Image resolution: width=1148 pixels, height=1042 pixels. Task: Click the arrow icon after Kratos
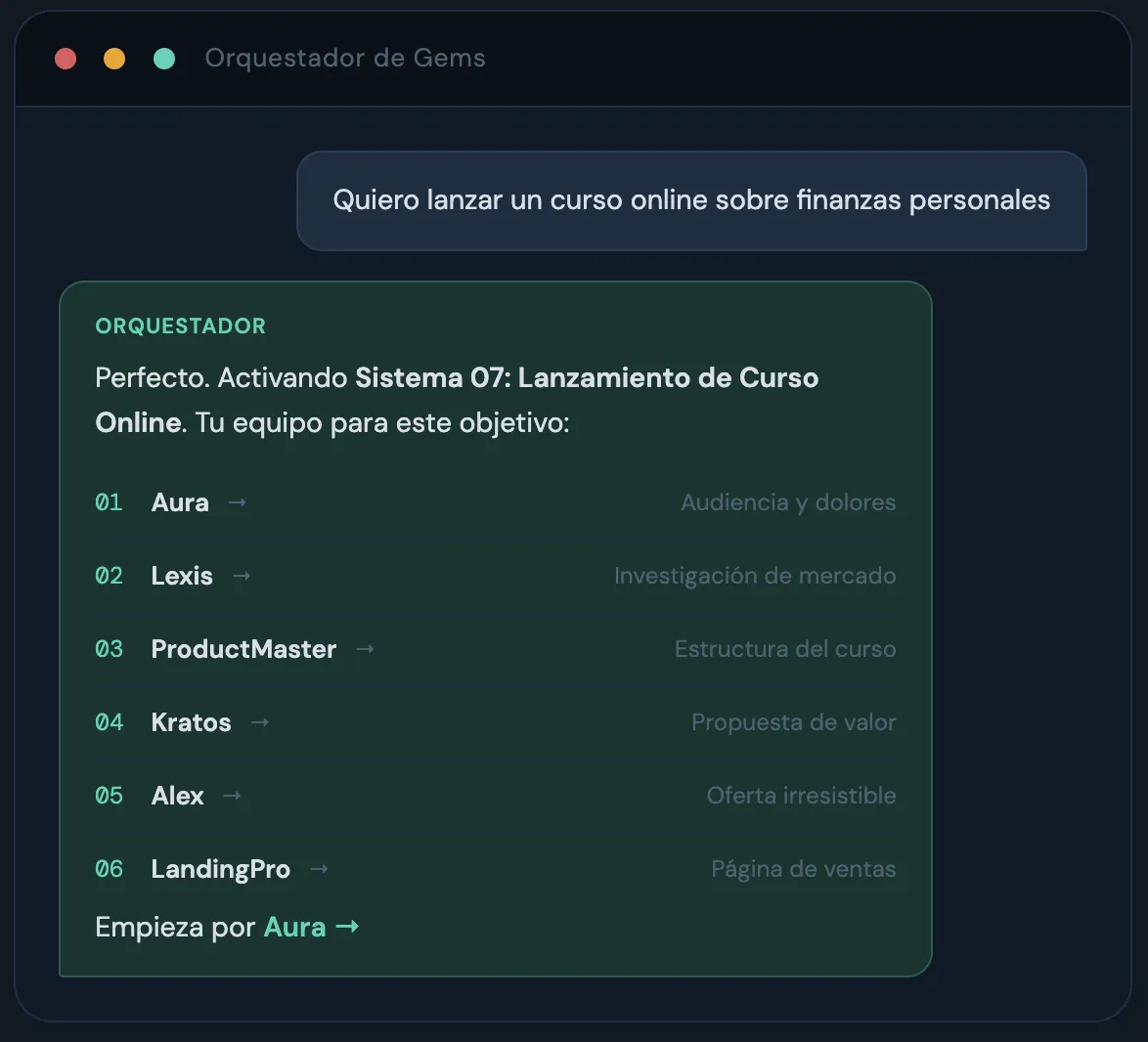point(260,722)
